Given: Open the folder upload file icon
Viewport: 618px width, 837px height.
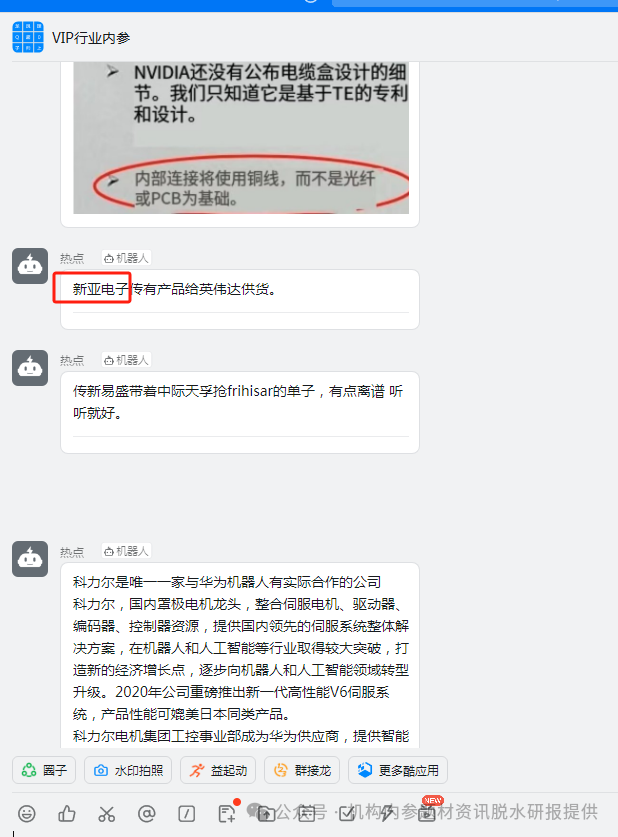Looking at the screenshot, I should [x=266, y=814].
